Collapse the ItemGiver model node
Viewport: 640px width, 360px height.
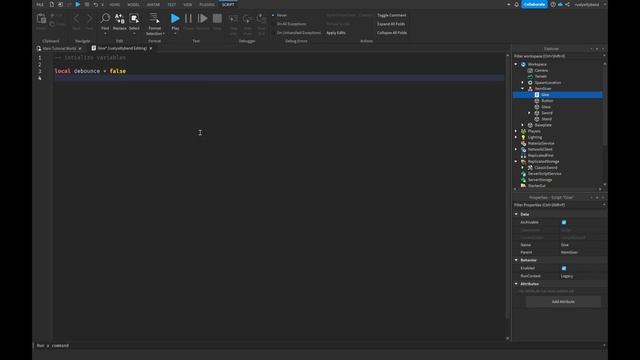[x=522, y=89]
